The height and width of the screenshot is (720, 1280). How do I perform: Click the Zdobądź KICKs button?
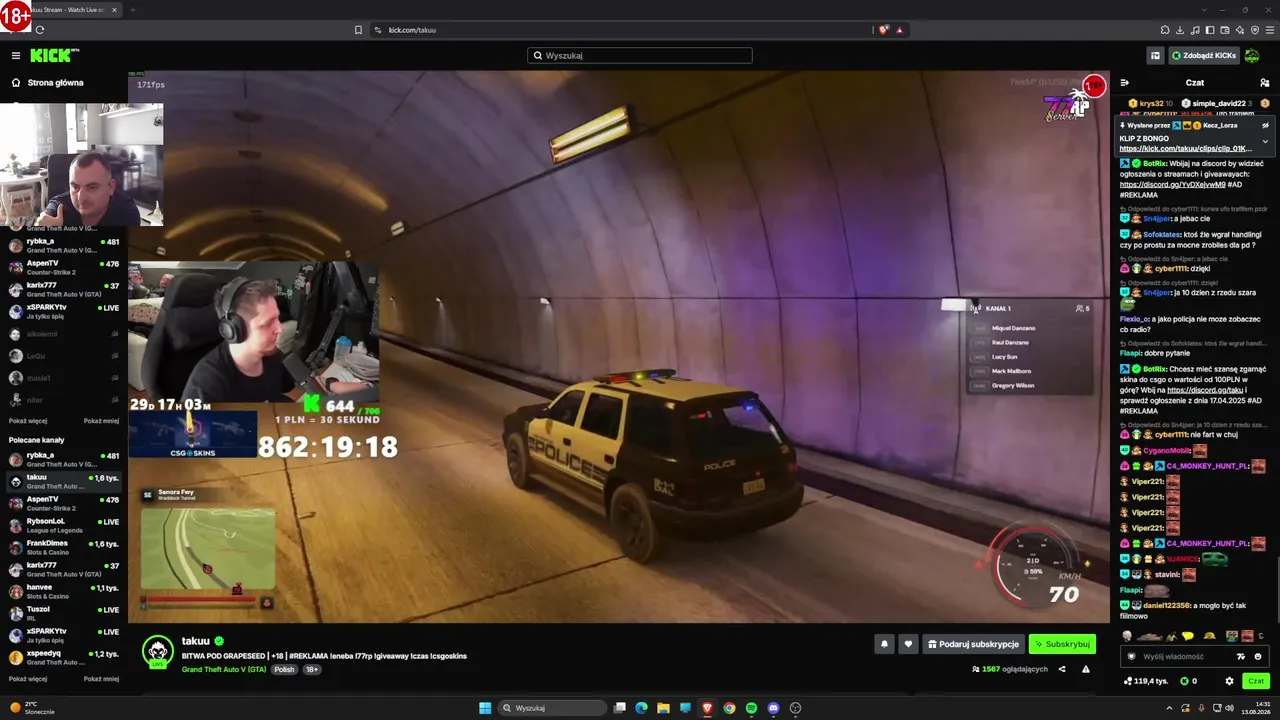(x=1204, y=56)
